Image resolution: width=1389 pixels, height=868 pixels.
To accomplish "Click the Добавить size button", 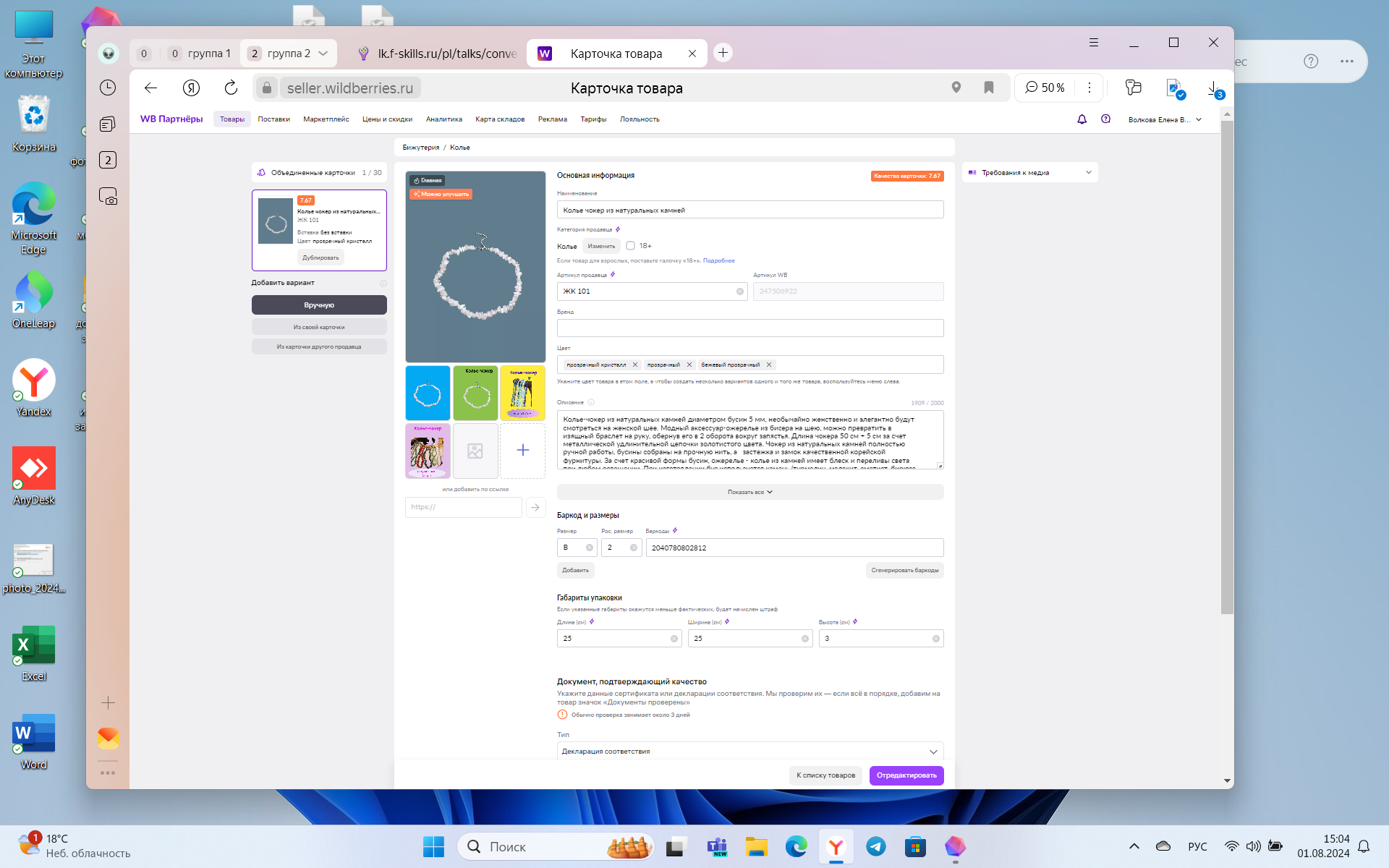I will tap(576, 571).
